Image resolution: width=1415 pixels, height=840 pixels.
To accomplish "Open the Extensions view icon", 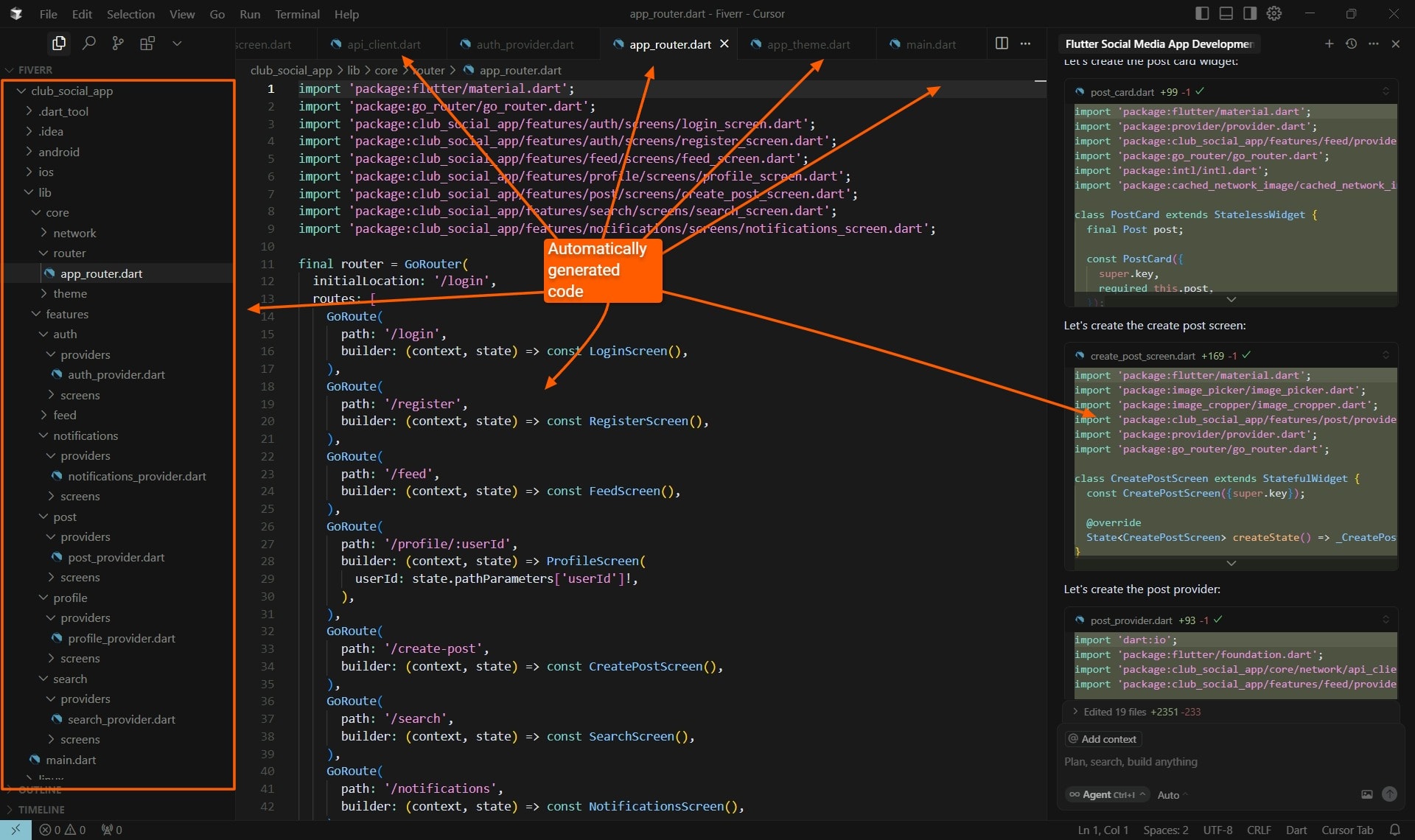I will (x=147, y=43).
